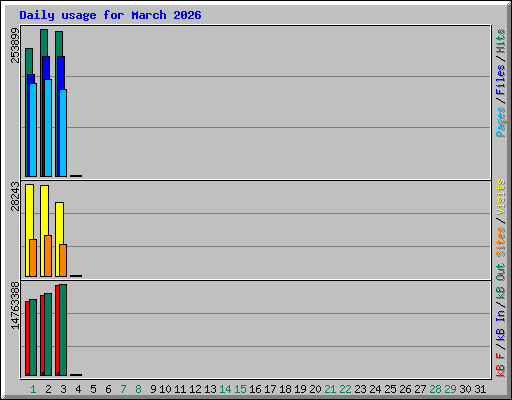Click day label 14 on the axis
The height and width of the screenshot is (400, 512).
point(225,389)
